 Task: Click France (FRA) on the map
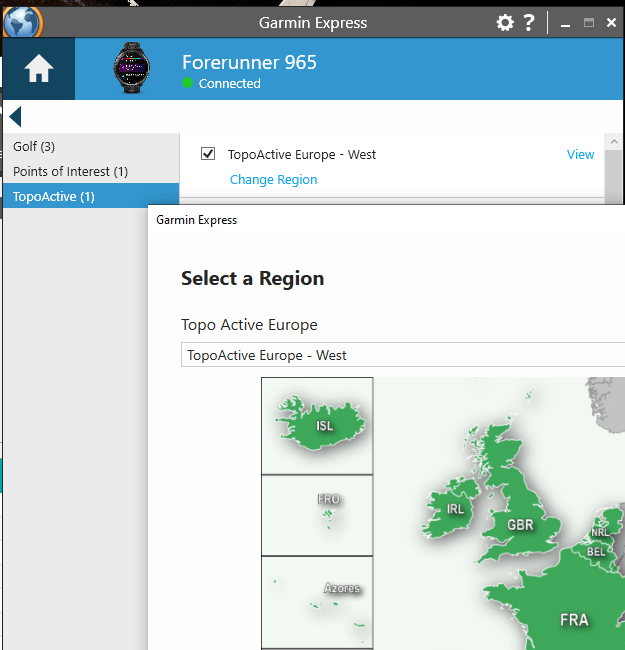[x=574, y=619]
